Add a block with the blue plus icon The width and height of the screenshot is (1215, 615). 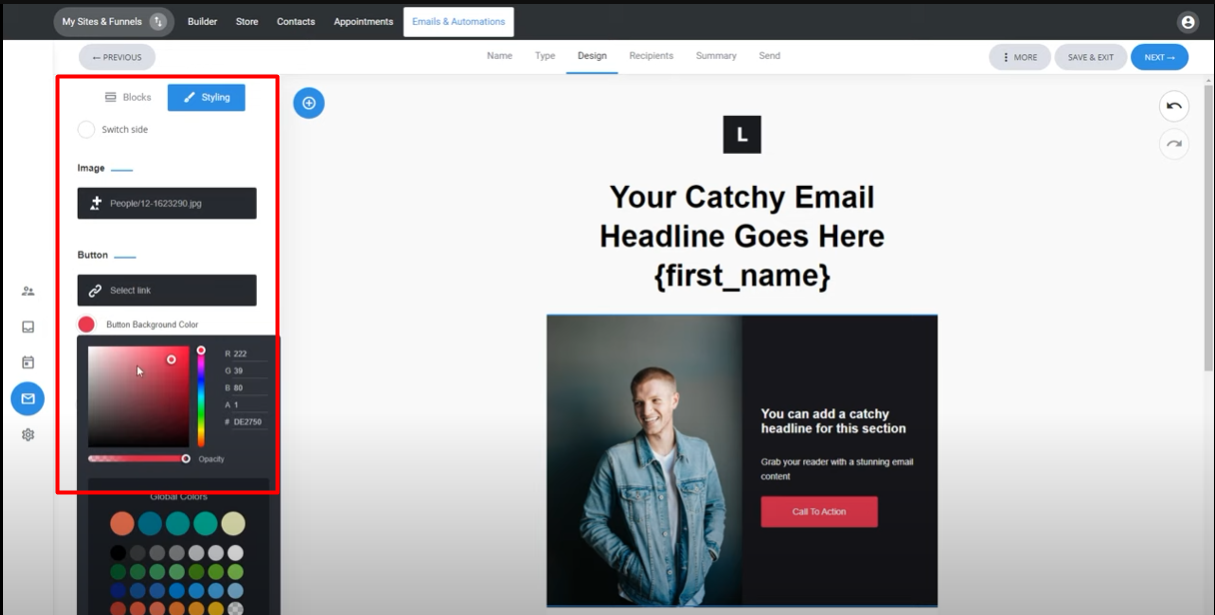309,102
